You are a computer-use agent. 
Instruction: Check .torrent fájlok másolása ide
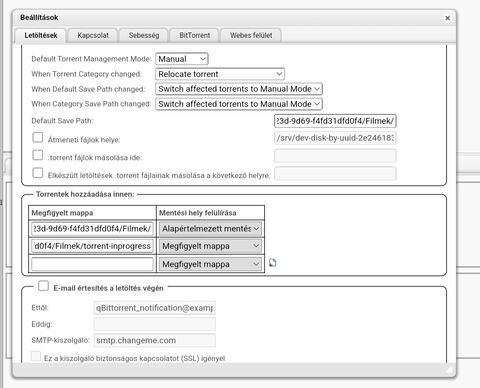pyautogui.click(x=38, y=155)
